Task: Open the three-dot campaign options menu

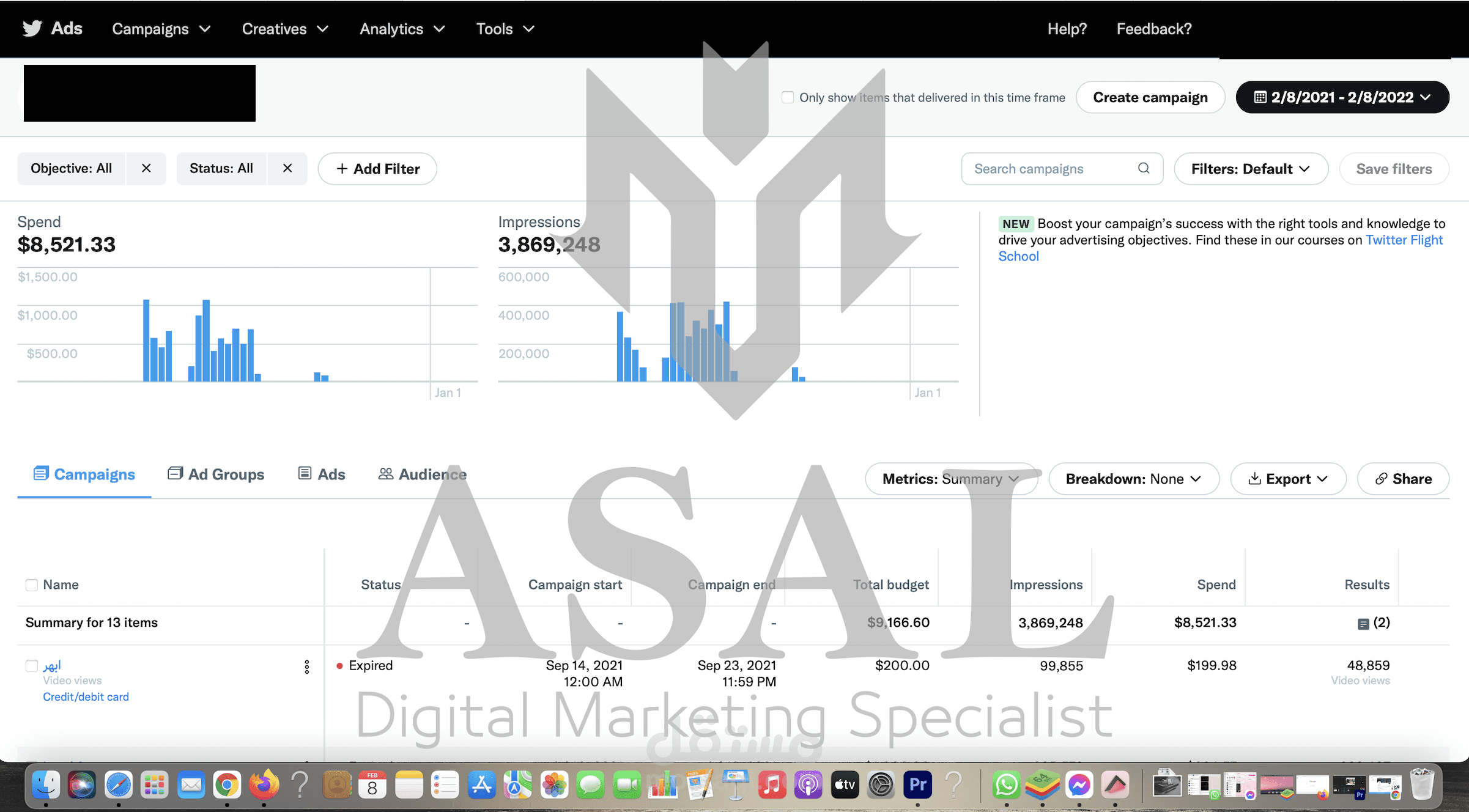Action: click(307, 666)
